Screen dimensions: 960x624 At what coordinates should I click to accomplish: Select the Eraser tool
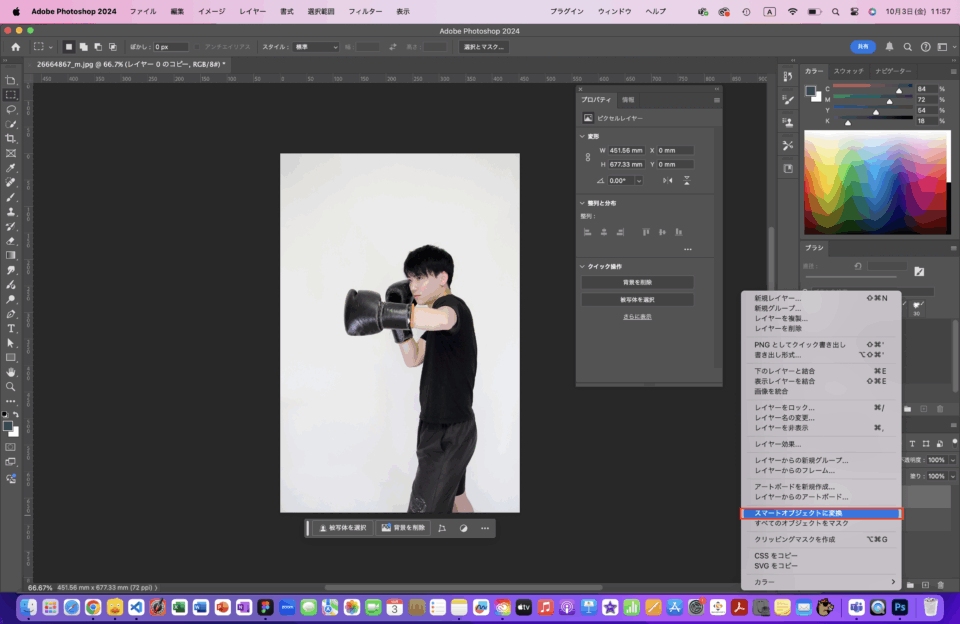click(x=11, y=241)
